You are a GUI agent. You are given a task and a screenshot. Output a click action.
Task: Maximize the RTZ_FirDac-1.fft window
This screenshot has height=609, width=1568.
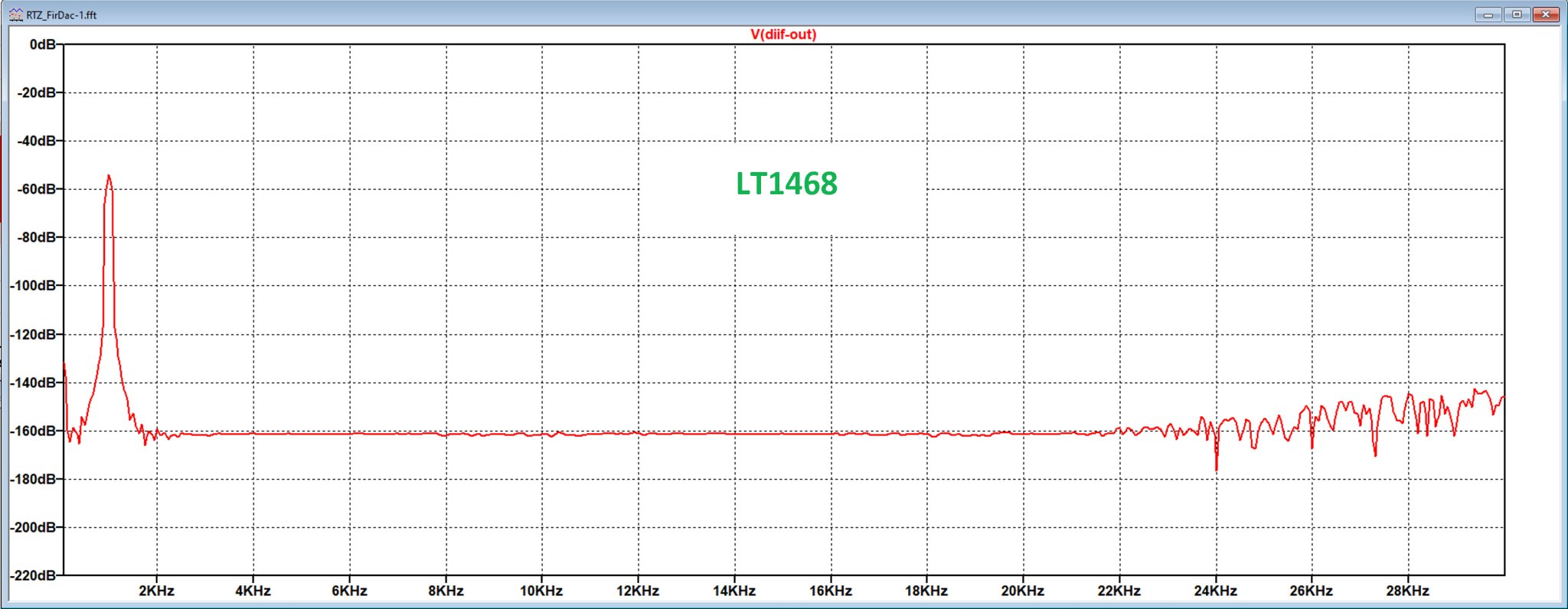coord(1516,15)
